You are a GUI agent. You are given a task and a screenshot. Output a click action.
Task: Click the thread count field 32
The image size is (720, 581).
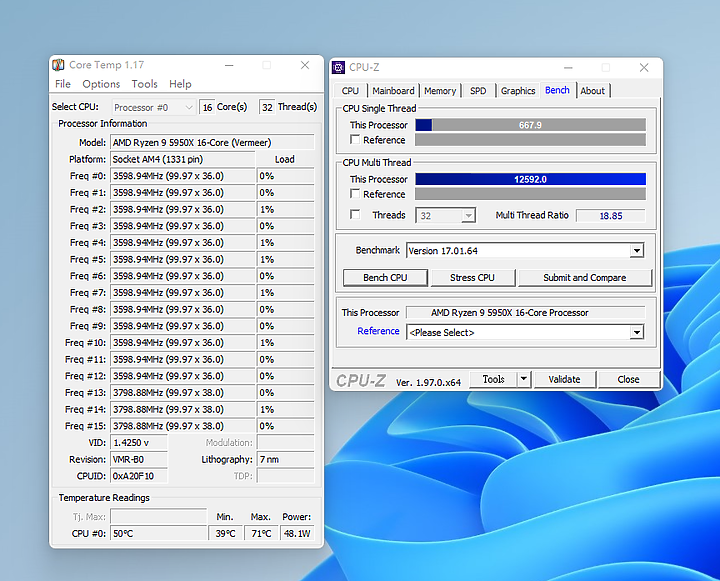tap(267, 107)
